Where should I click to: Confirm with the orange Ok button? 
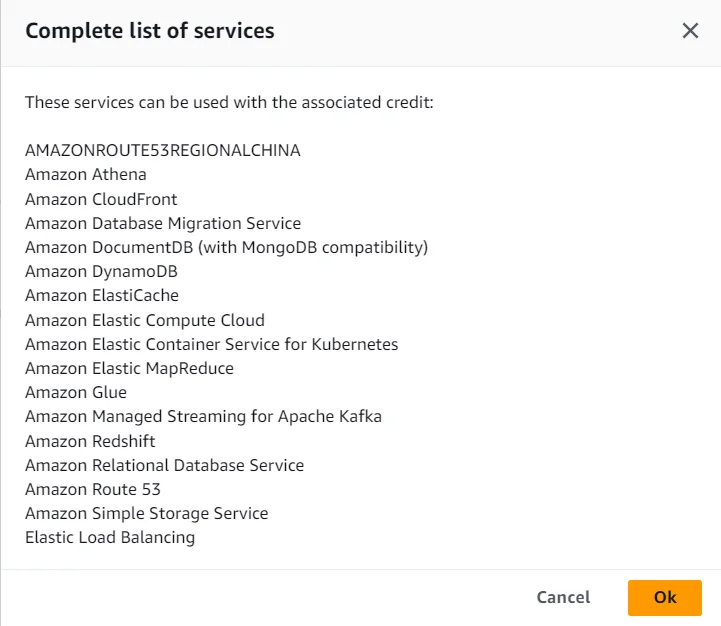click(664, 597)
